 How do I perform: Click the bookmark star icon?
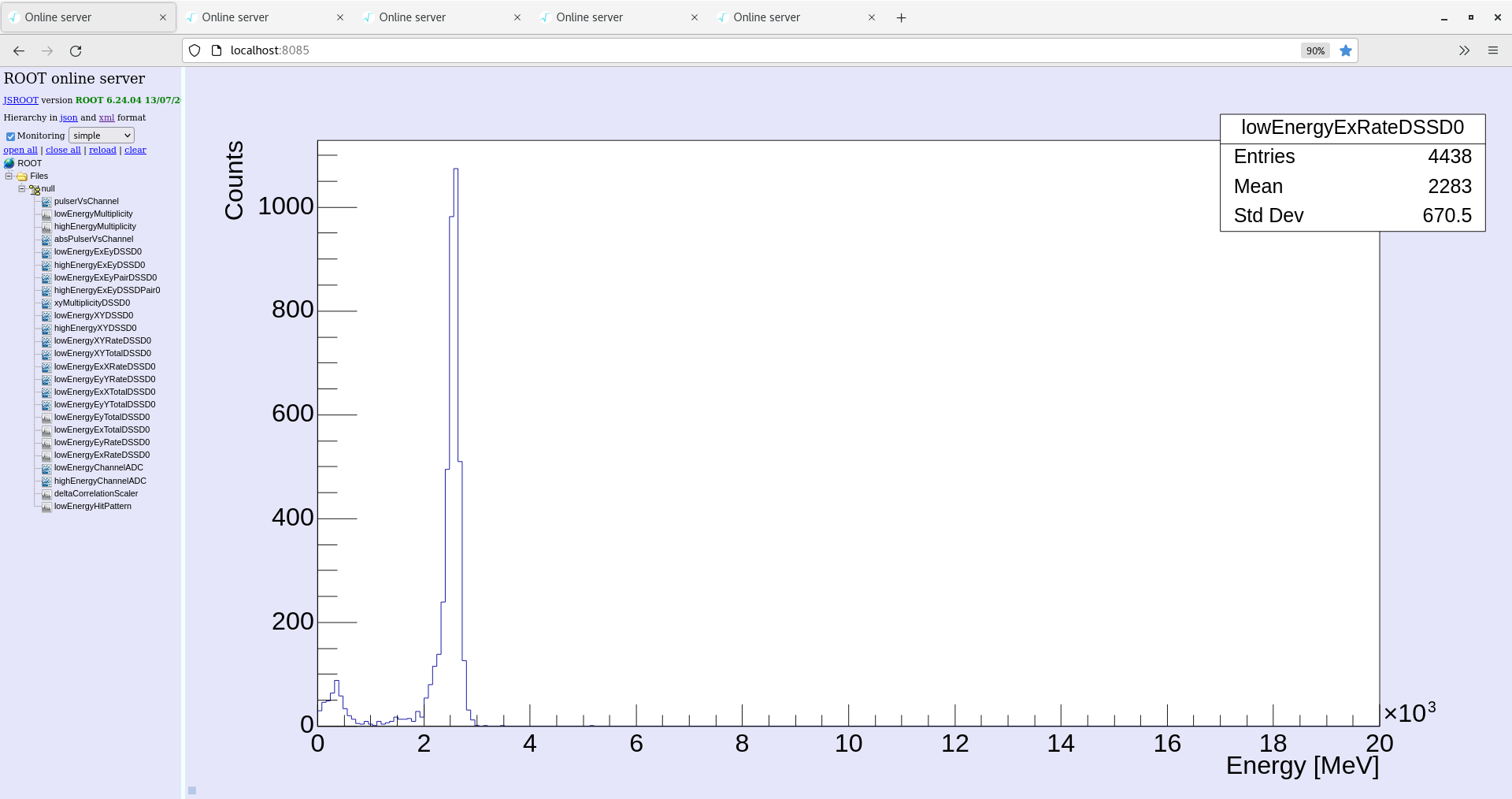[x=1346, y=51]
